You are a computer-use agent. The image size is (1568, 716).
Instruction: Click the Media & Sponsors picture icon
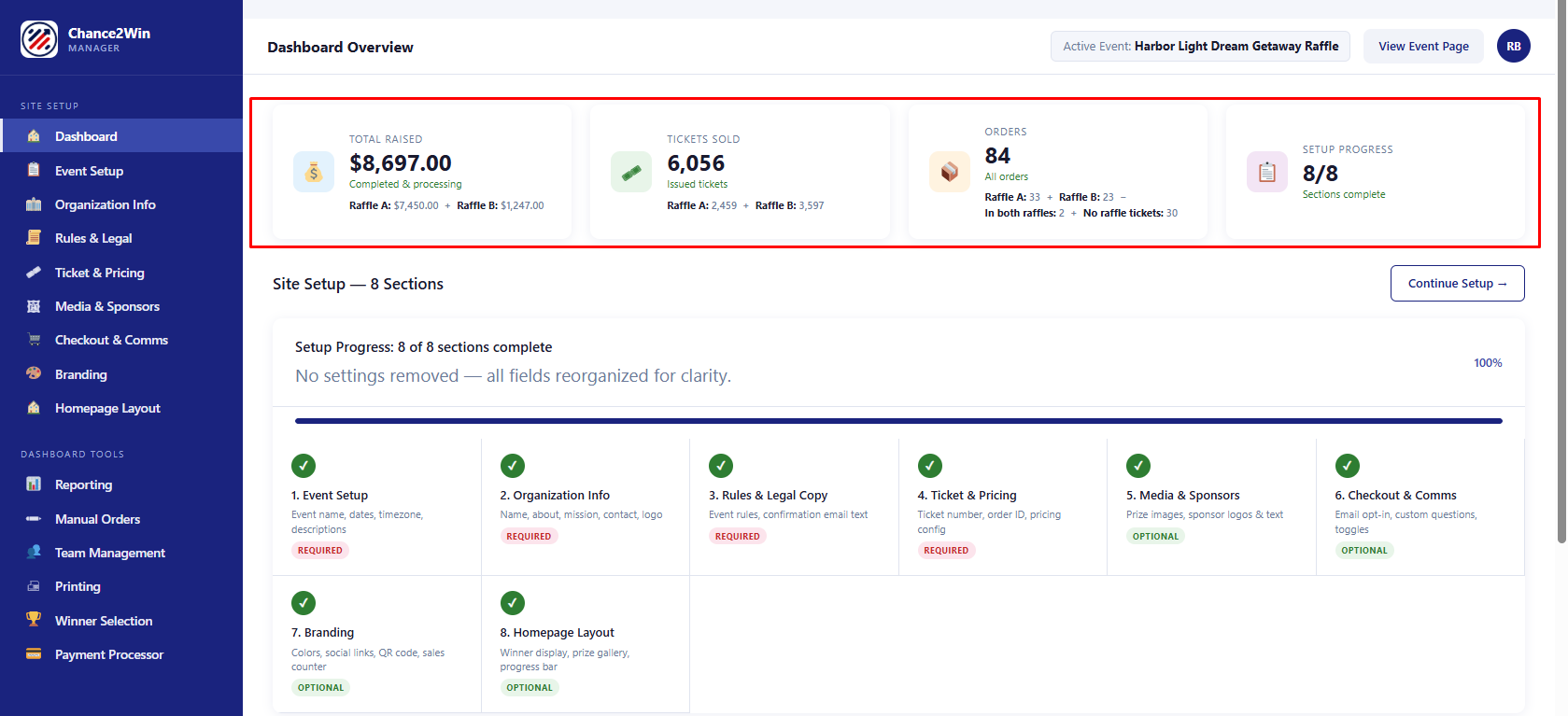[34, 306]
